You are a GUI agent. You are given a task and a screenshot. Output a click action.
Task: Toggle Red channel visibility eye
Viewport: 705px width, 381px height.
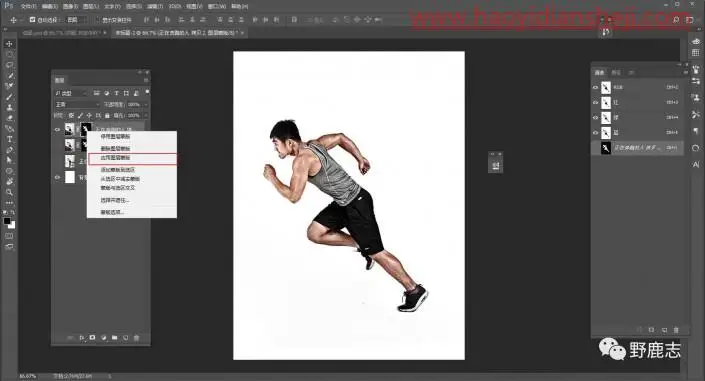pyautogui.click(x=595, y=103)
